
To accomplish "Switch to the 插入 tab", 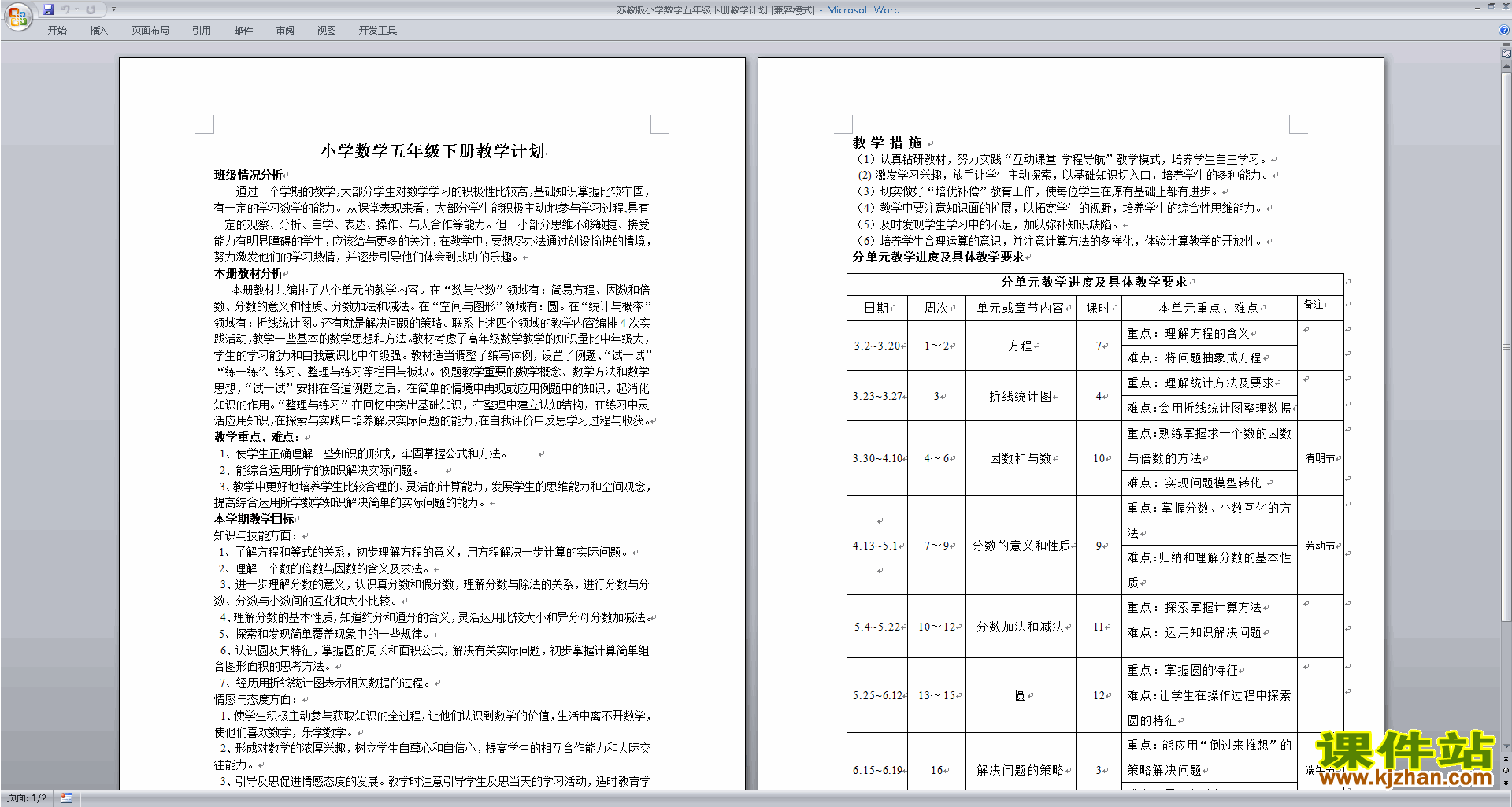I will pos(98,31).
